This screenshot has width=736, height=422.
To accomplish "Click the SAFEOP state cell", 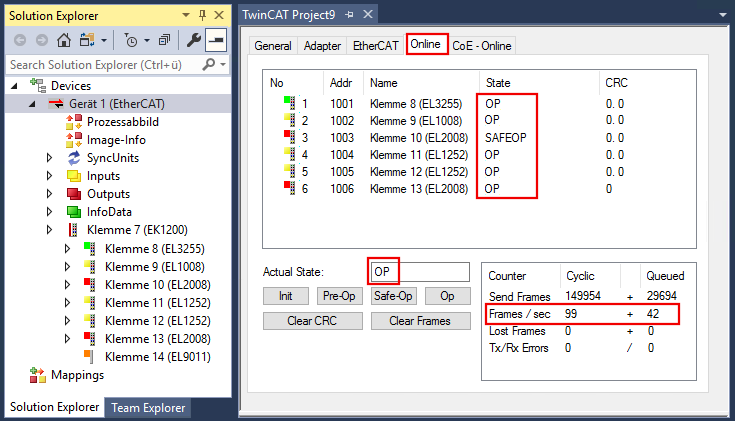I will pos(506,138).
